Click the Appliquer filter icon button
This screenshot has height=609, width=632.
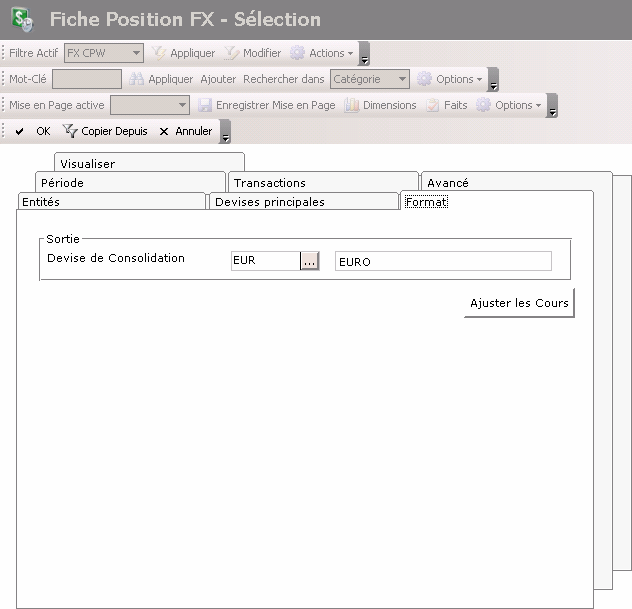(x=183, y=53)
